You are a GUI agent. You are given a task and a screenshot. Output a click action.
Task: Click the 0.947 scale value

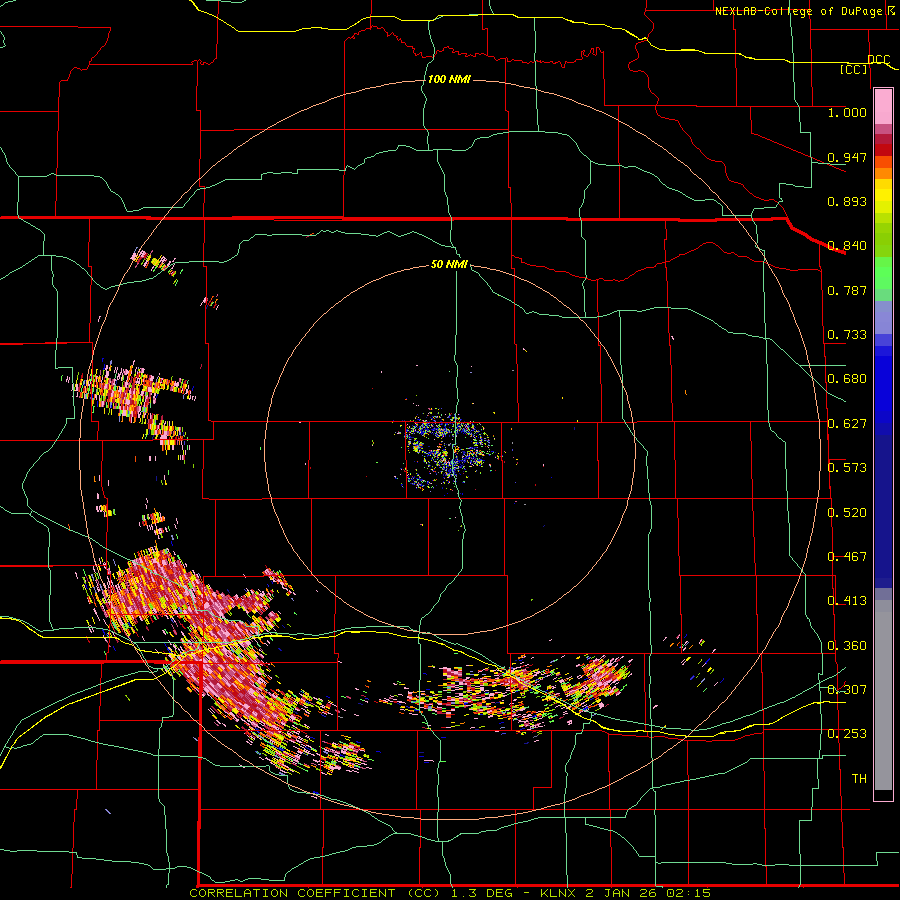[847, 157]
